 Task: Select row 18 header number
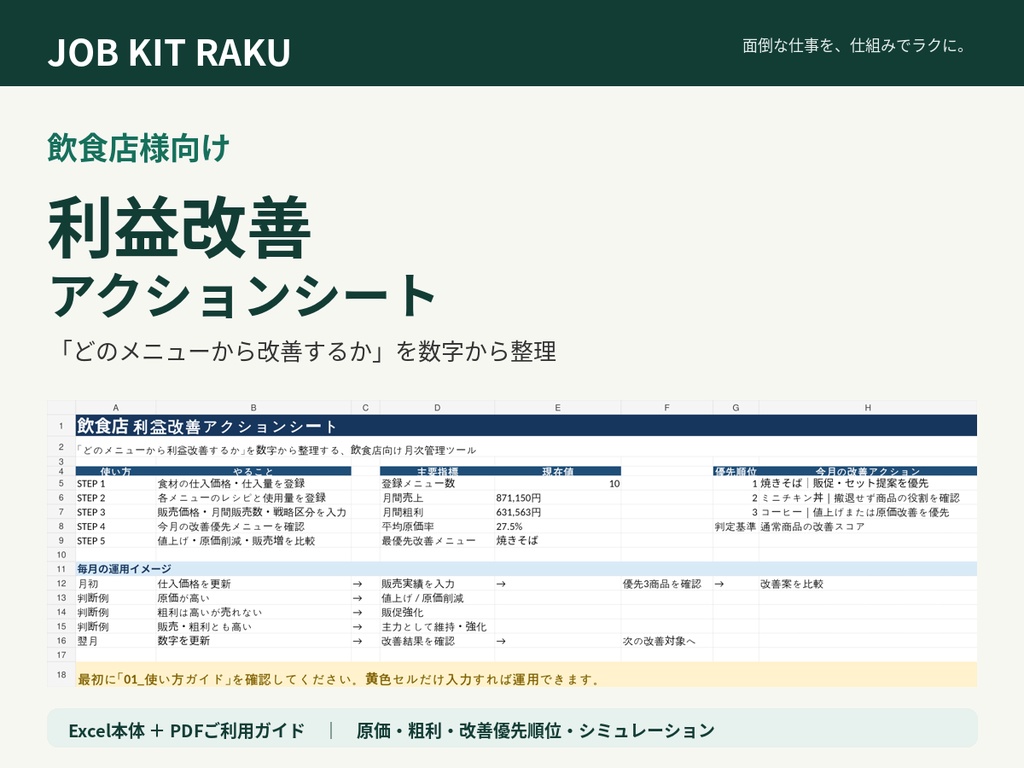(61, 675)
